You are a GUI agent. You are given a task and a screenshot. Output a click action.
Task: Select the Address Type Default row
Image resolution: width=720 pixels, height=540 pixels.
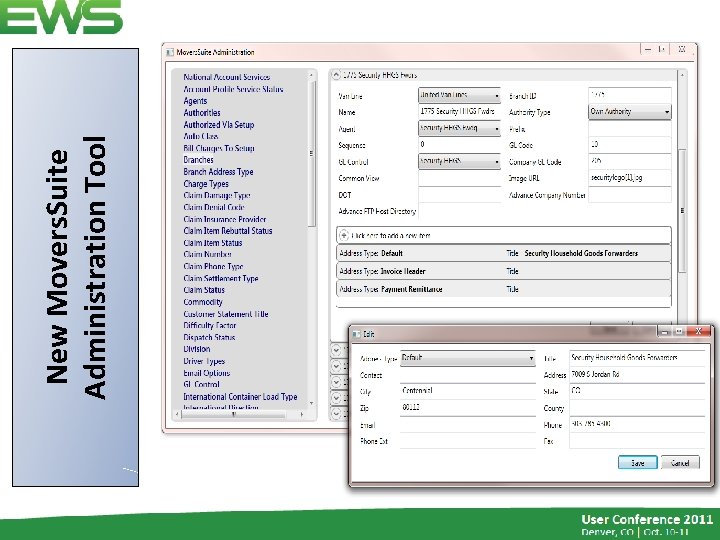point(504,253)
